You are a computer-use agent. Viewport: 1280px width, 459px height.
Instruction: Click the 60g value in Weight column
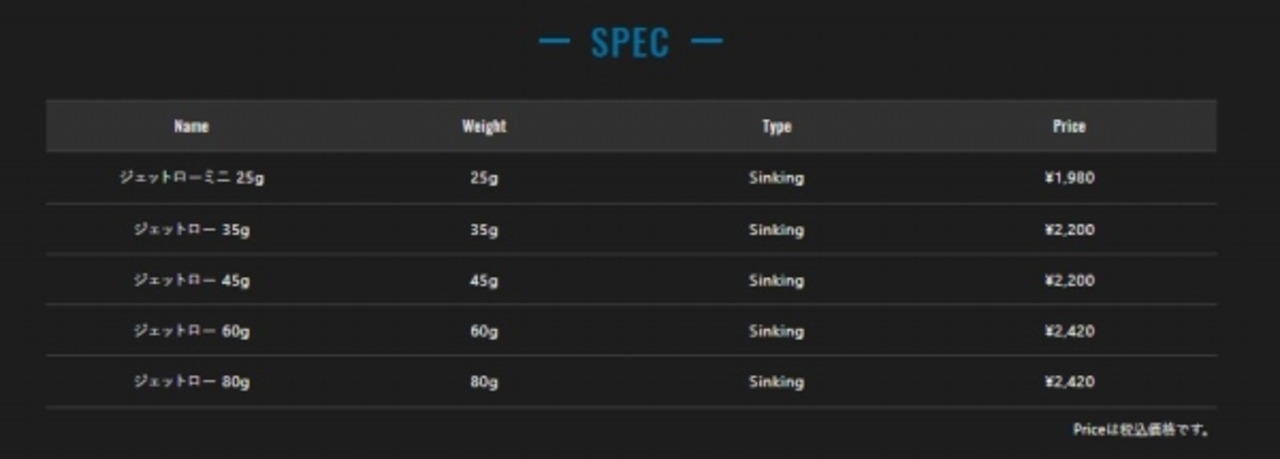484,331
